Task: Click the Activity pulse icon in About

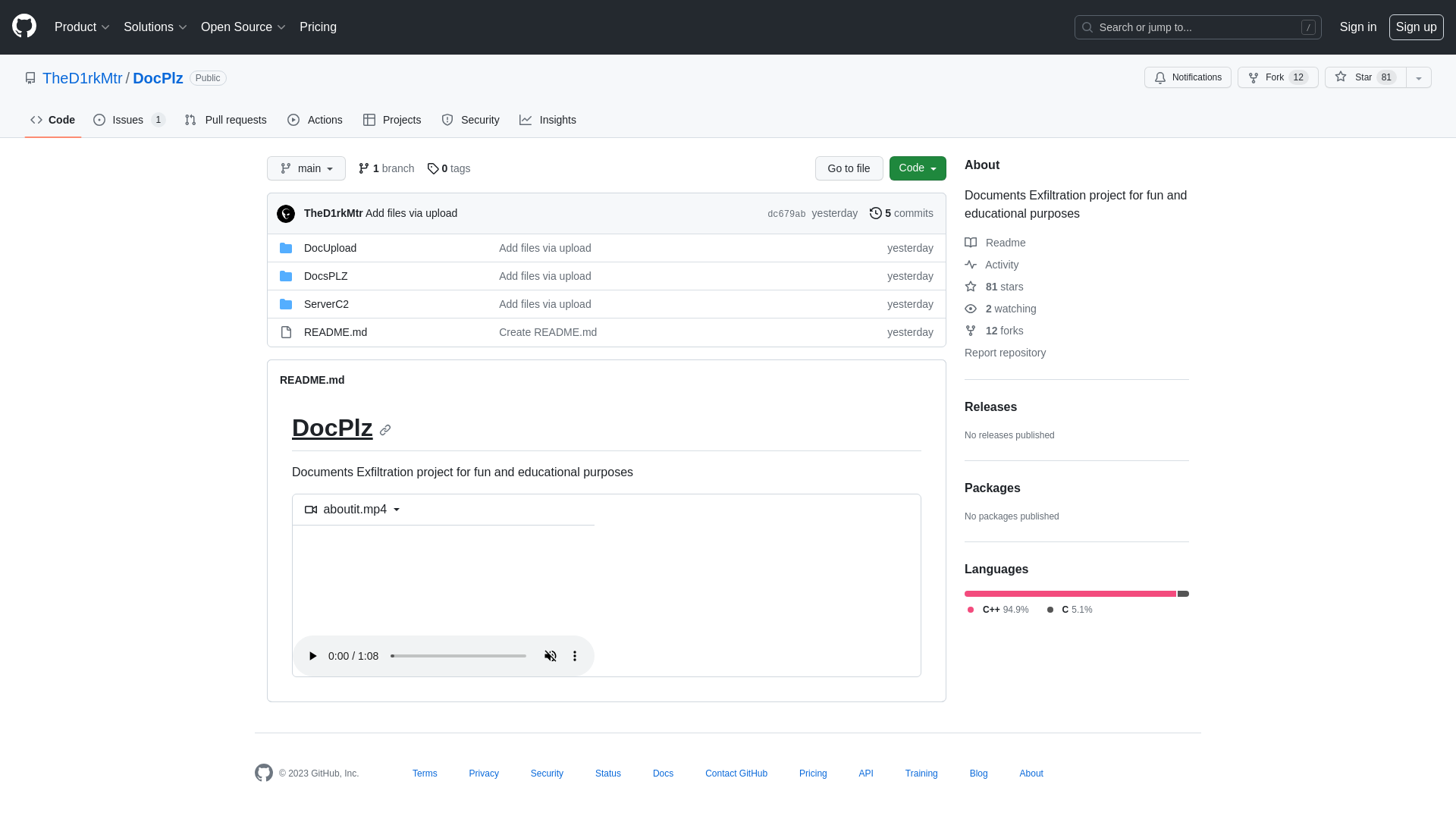Action: pyautogui.click(x=971, y=265)
